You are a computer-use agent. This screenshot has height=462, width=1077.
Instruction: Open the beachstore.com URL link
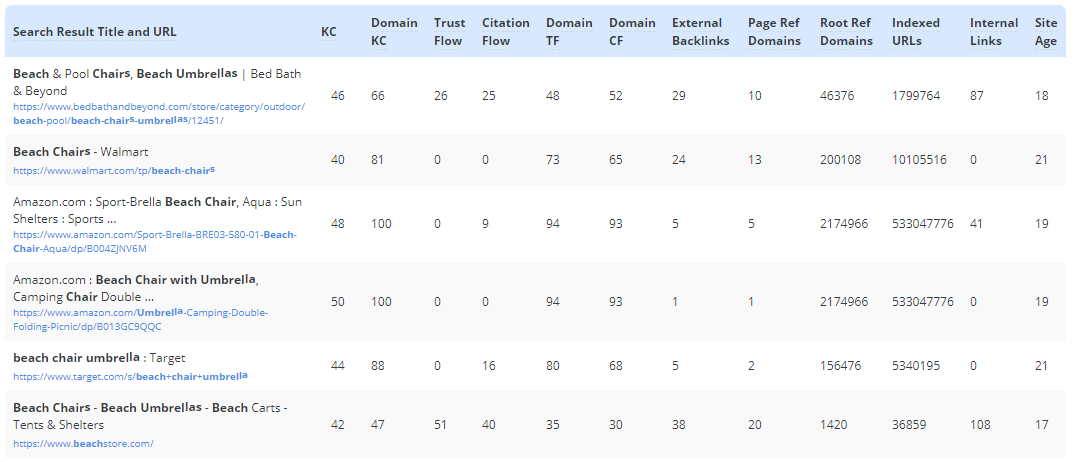point(83,443)
